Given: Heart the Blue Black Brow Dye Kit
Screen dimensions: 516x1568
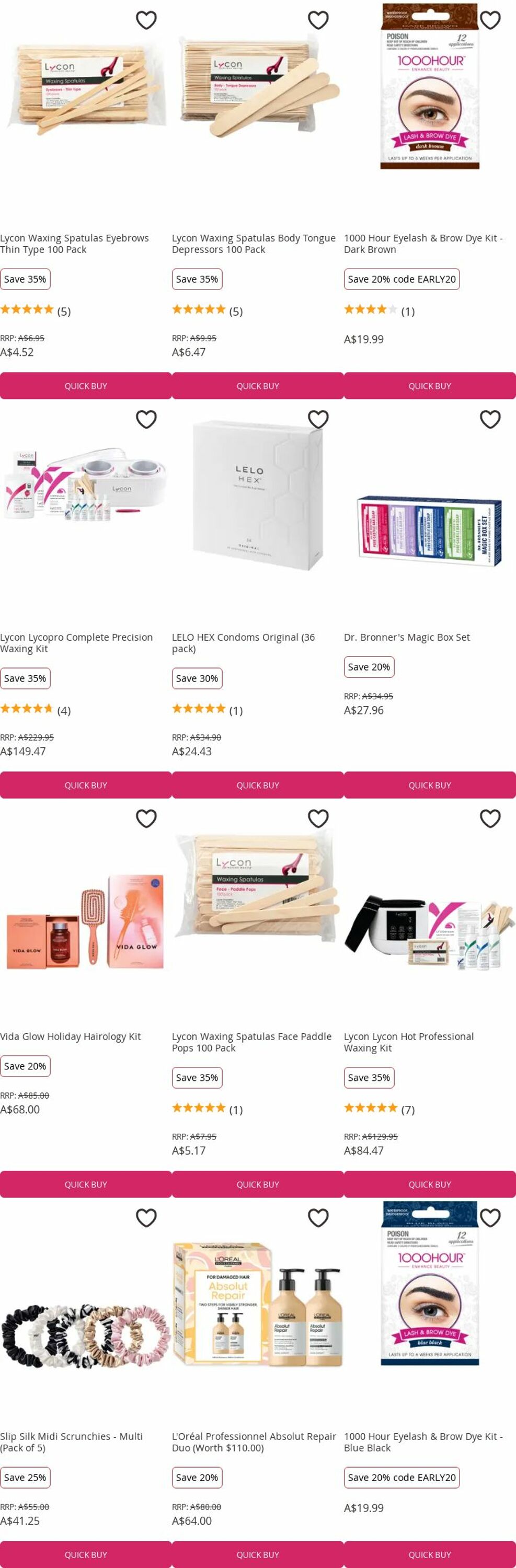Looking at the screenshot, I should [490, 1218].
